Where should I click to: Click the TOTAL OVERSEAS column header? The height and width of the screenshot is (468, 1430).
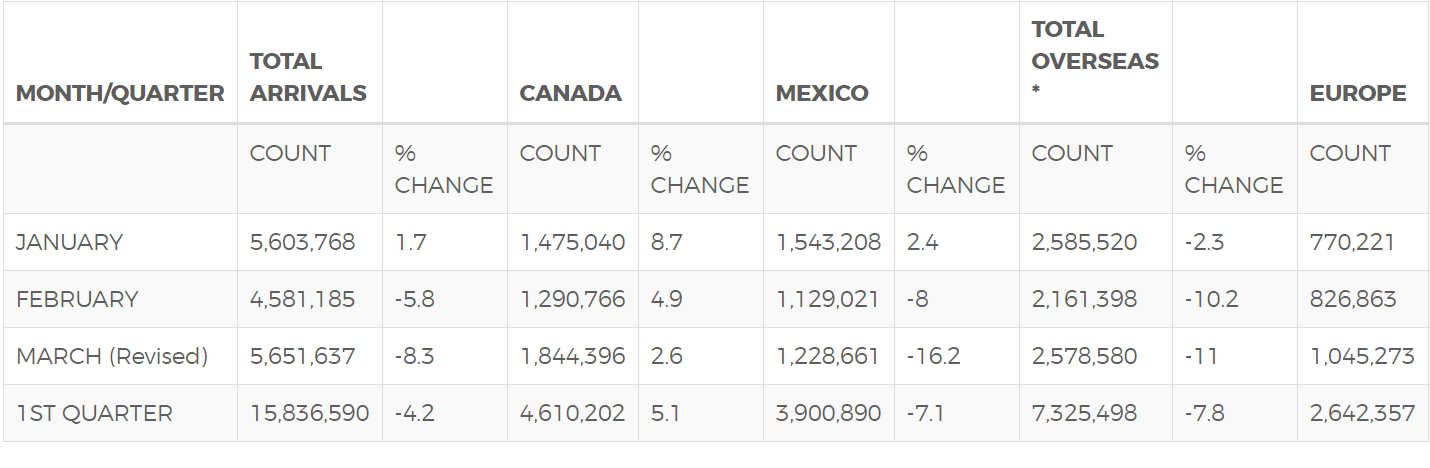tap(1095, 61)
